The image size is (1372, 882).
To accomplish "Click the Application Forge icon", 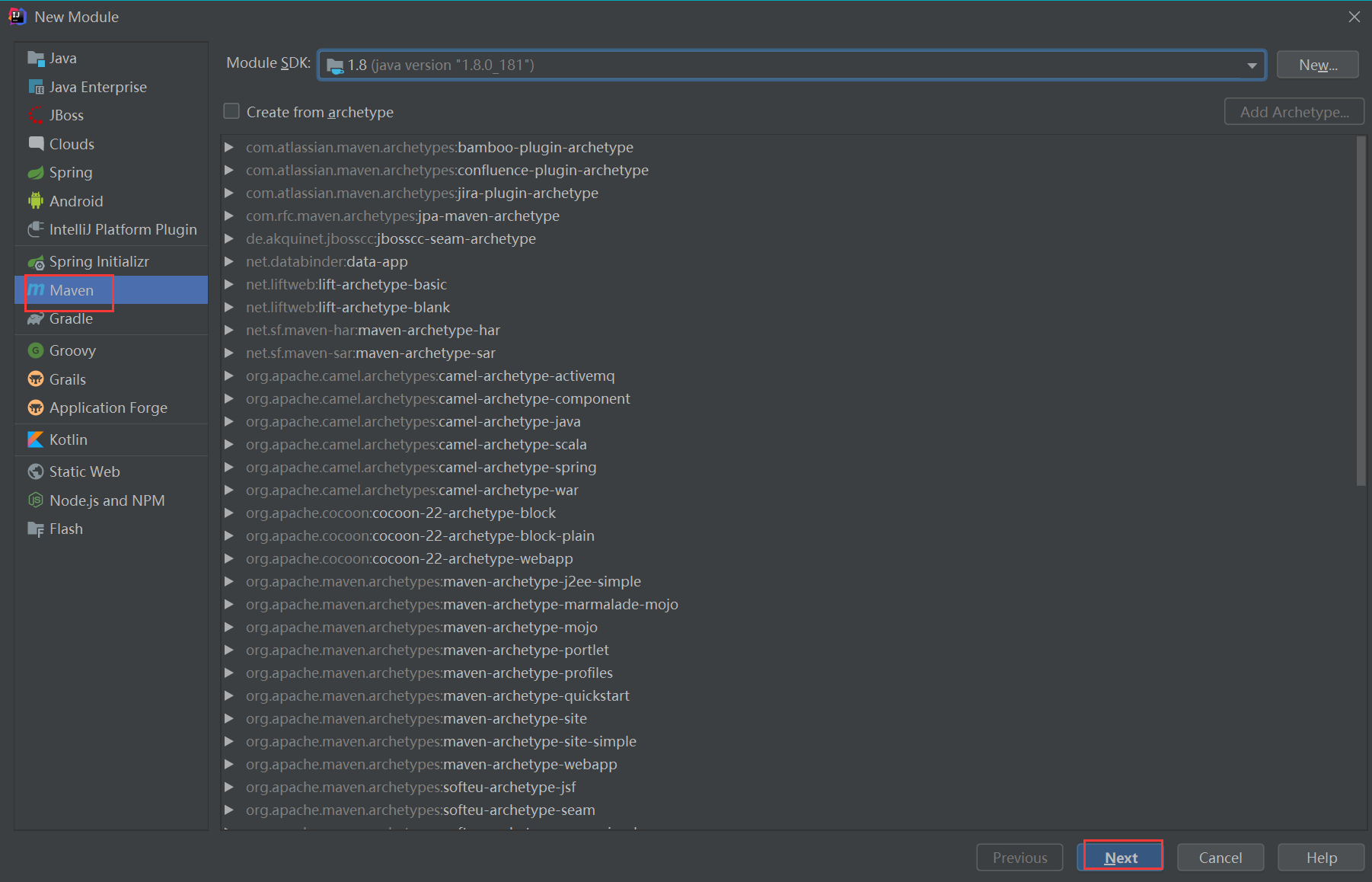I will [36, 407].
